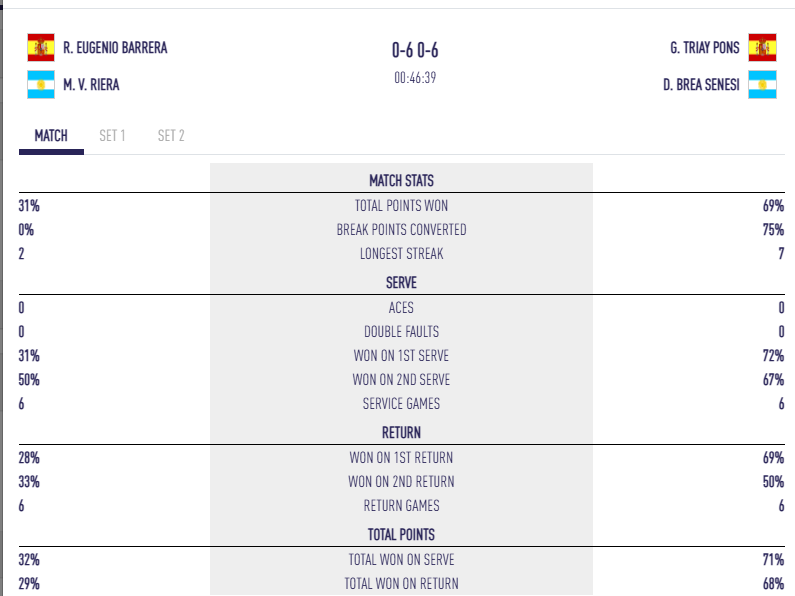
Task: Select the Won on 1st Return label
Action: pyautogui.click(x=401, y=457)
